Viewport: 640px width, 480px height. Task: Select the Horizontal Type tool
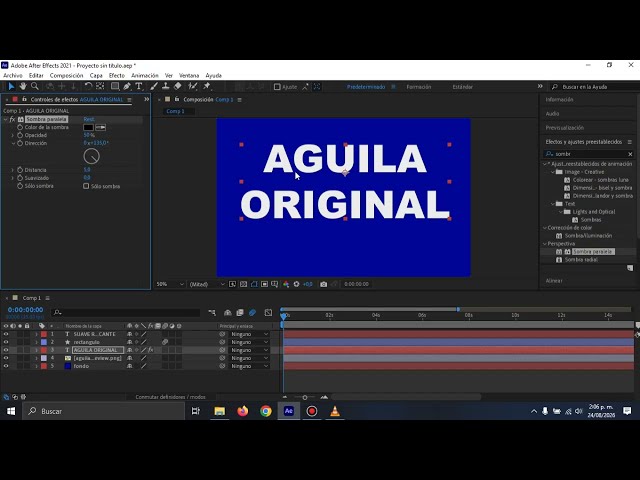tap(139, 86)
